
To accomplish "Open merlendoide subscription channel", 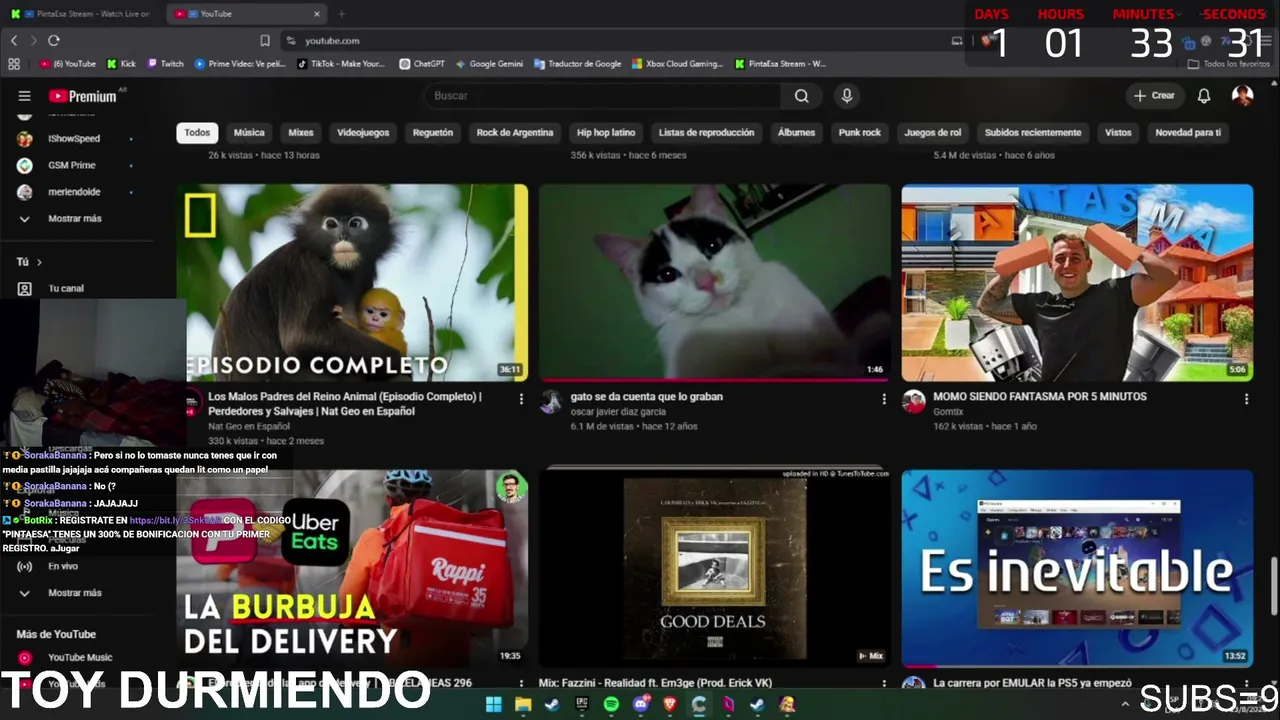I will [76, 192].
